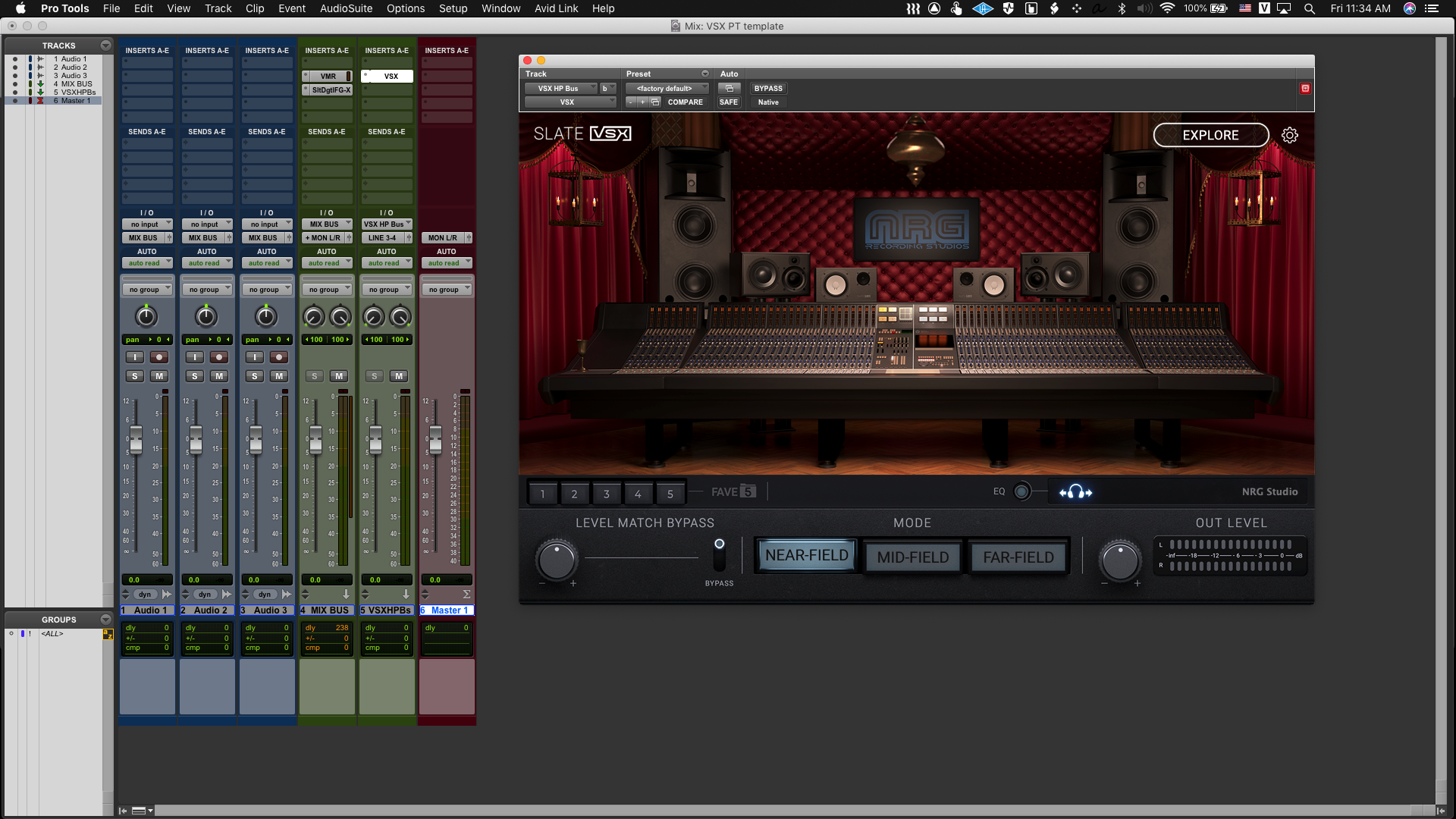Mute the Audio 3 track
Screen dimensions: 1456x819
click(x=278, y=376)
